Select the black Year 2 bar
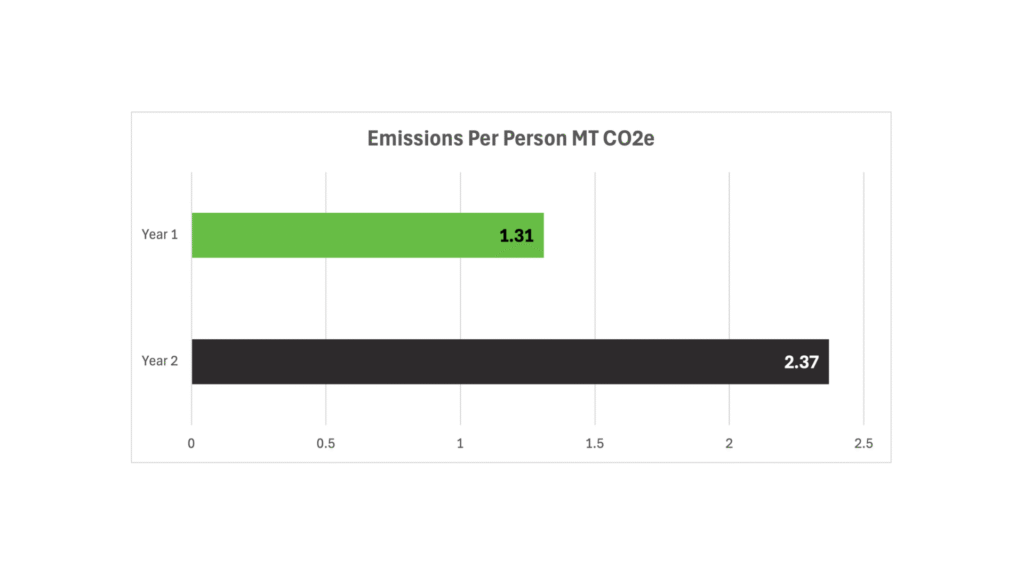The image size is (1024, 576). 480,361
